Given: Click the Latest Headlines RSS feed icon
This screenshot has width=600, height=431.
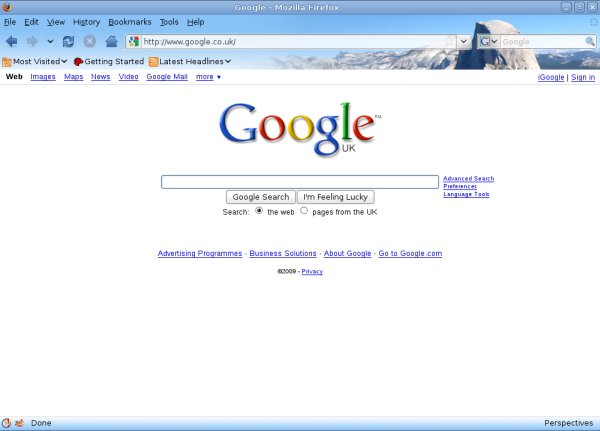Looking at the screenshot, I should pyautogui.click(x=153, y=62).
